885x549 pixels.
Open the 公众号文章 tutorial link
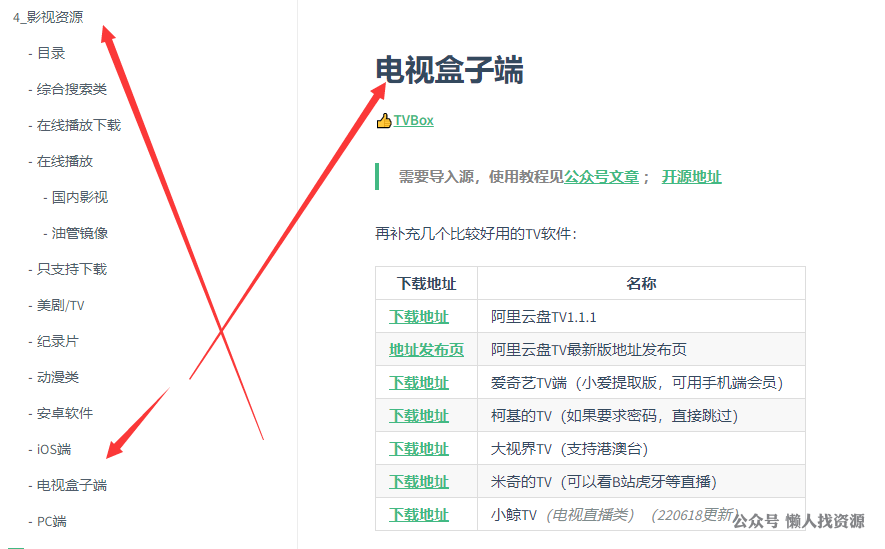click(x=602, y=177)
